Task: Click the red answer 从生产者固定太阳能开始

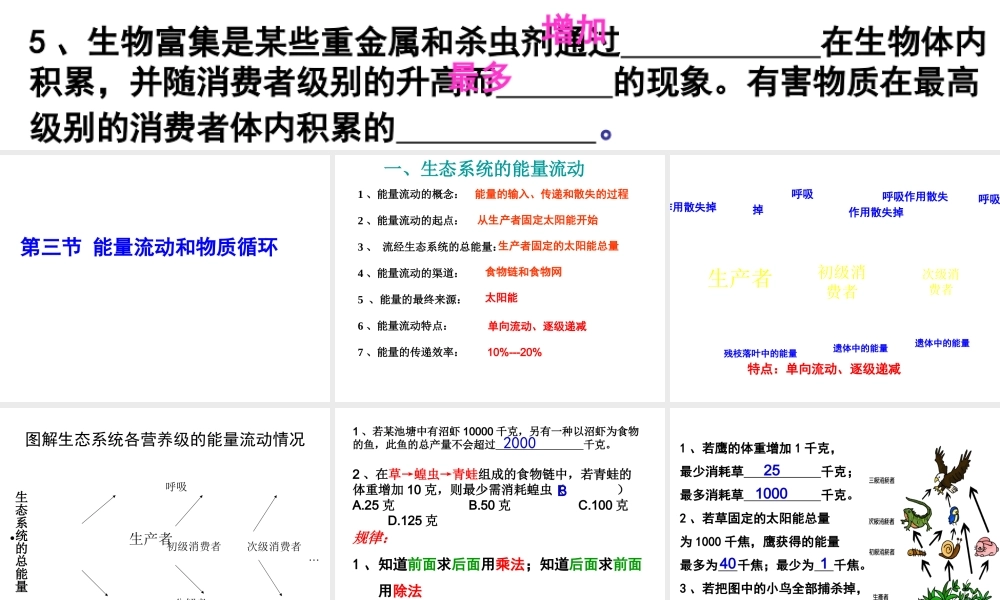Action: (538, 220)
